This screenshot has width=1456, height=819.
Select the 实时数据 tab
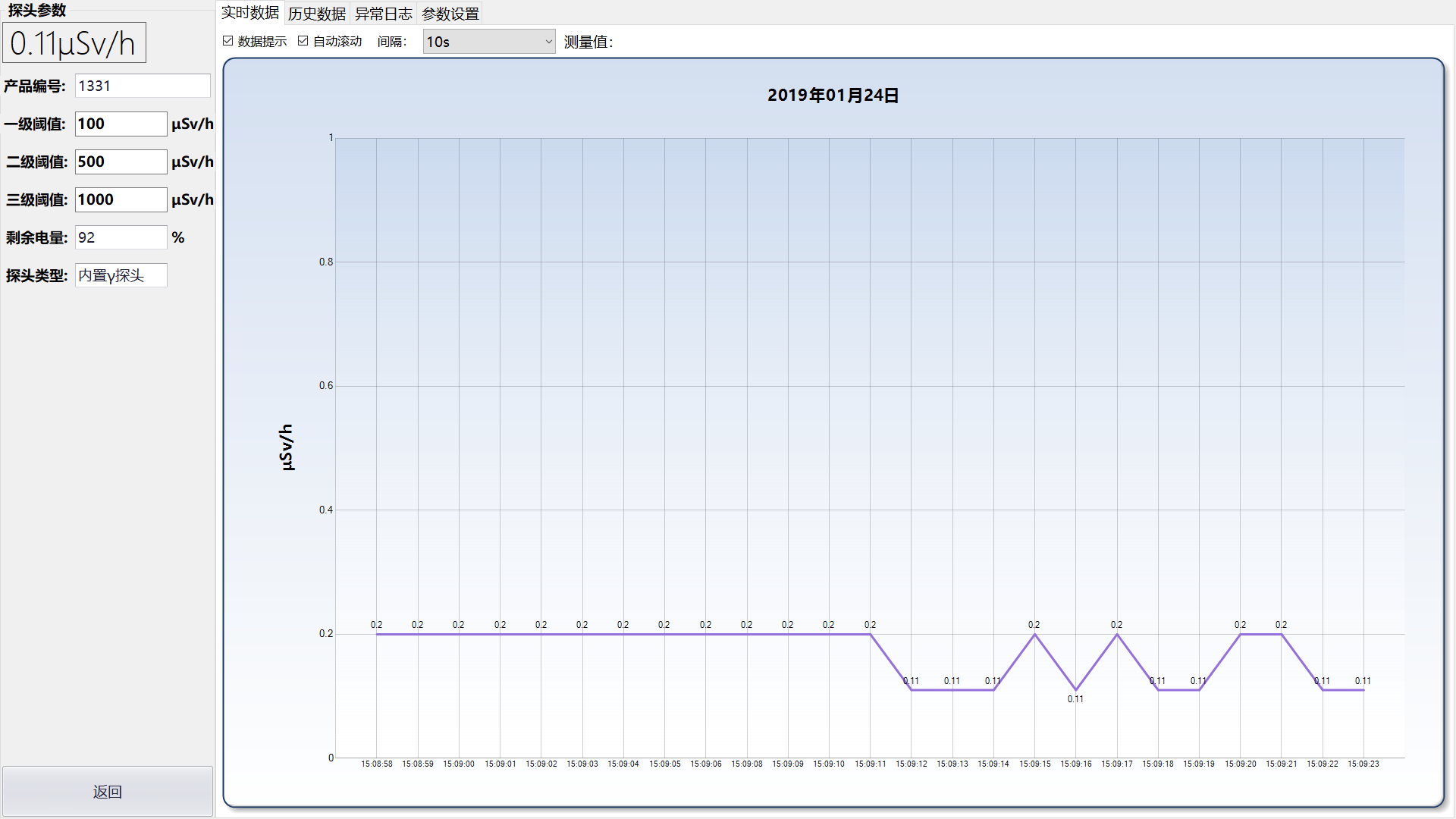coord(249,13)
